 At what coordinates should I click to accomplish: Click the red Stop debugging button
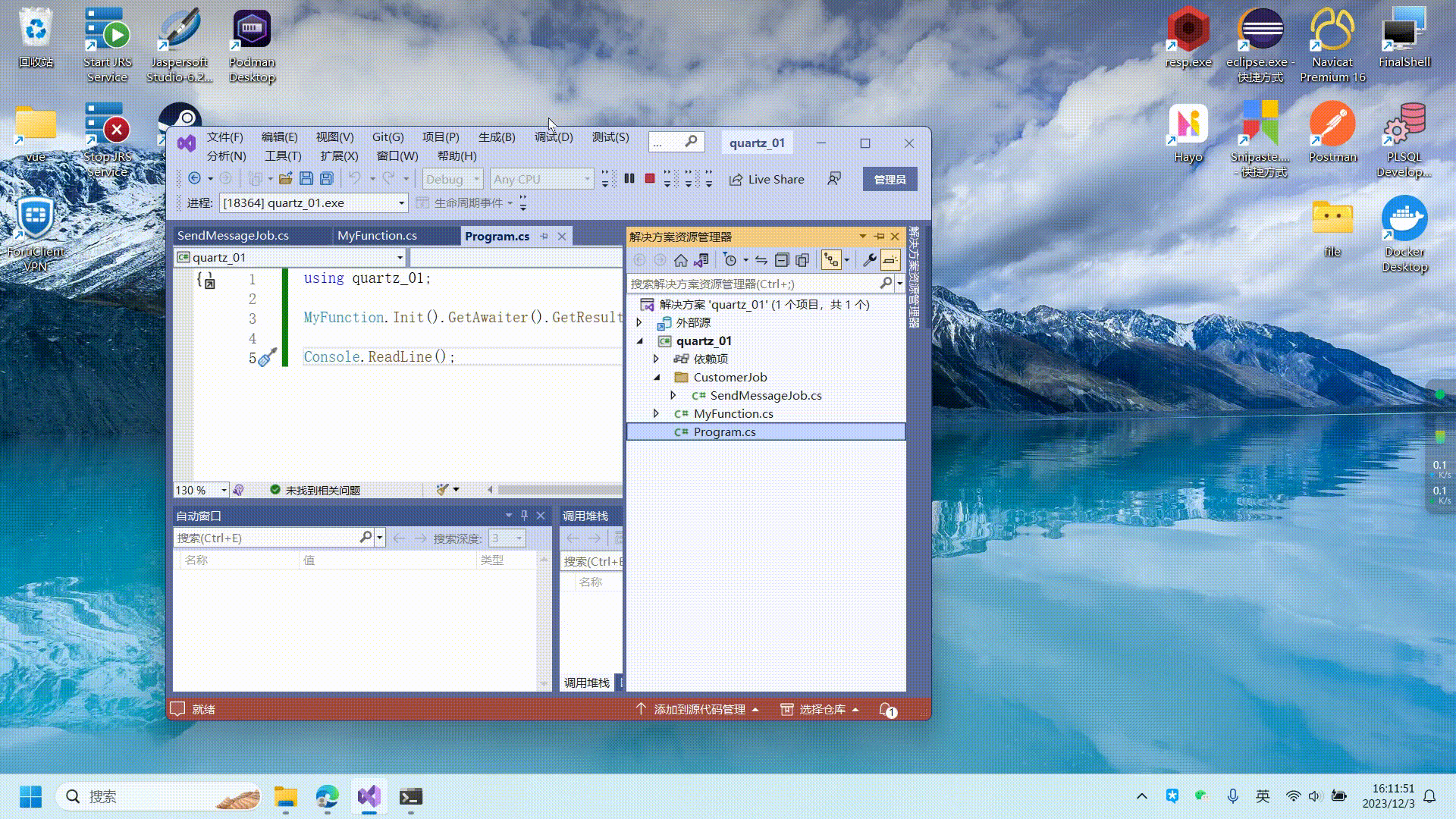pyautogui.click(x=650, y=179)
